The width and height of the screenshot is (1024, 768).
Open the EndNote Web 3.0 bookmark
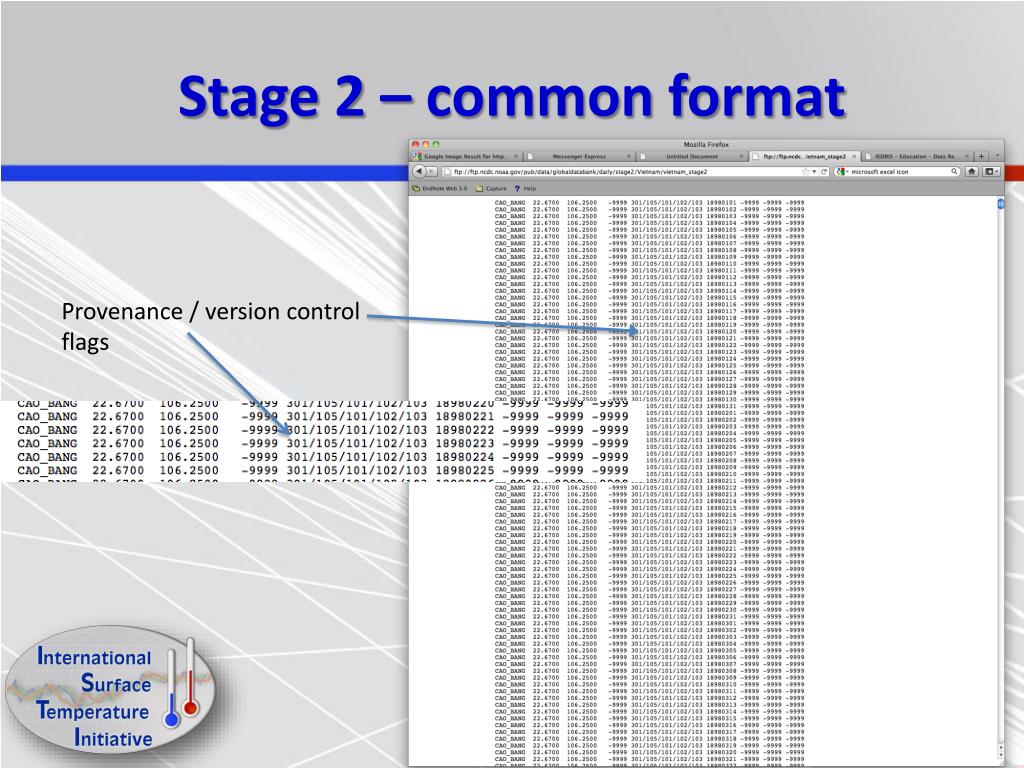coord(440,189)
